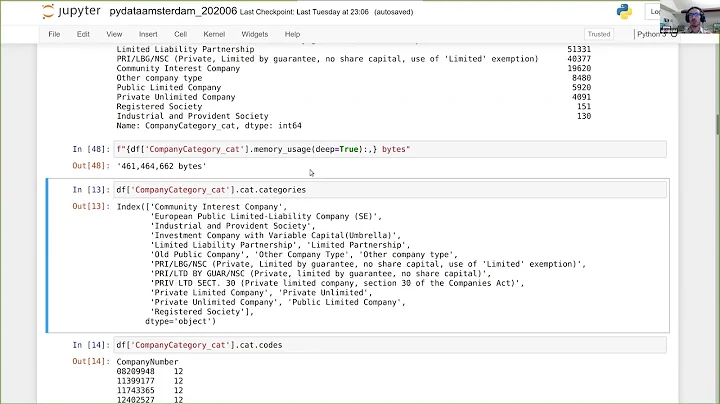
Task: Click the Python 3 kernel name indicator
Action: 653,34
